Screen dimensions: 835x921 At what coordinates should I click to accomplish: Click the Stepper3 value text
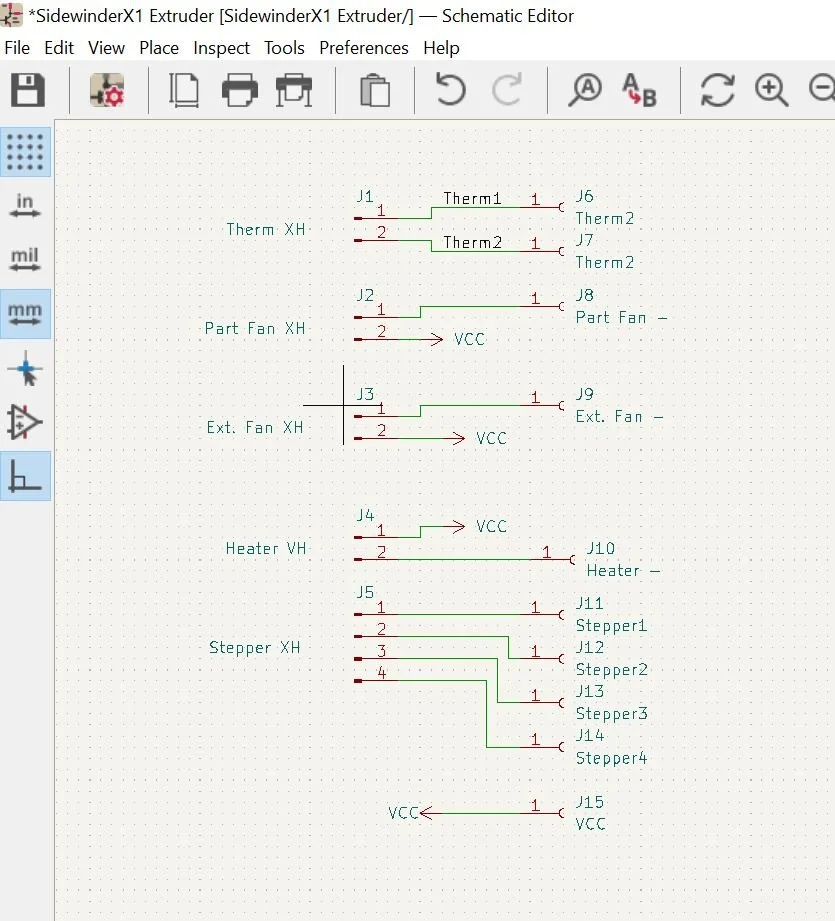click(611, 714)
